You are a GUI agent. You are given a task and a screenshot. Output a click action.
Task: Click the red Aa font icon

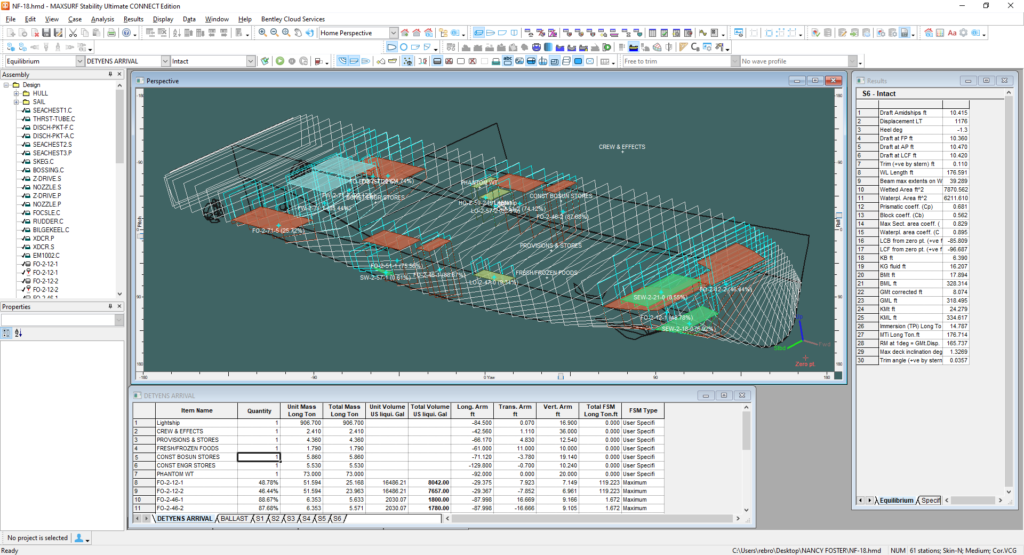click(x=952, y=33)
